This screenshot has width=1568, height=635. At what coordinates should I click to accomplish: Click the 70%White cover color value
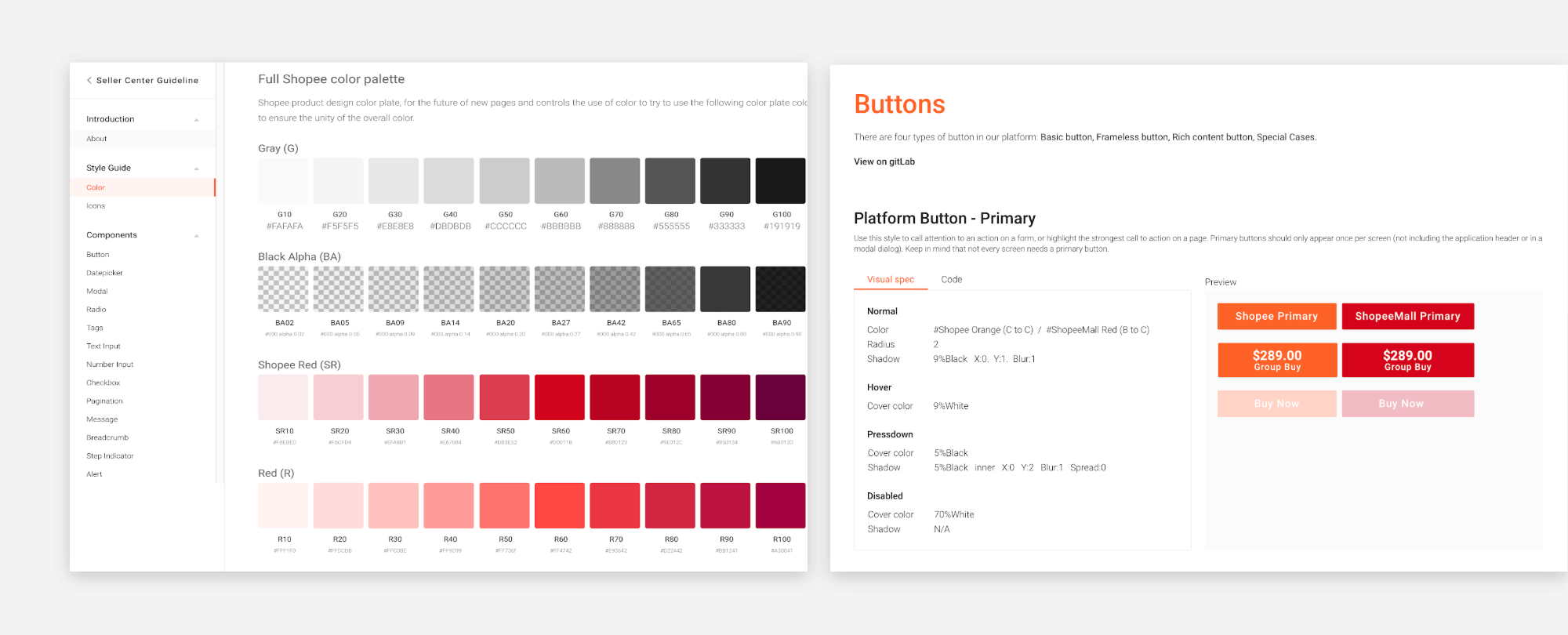[954, 515]
